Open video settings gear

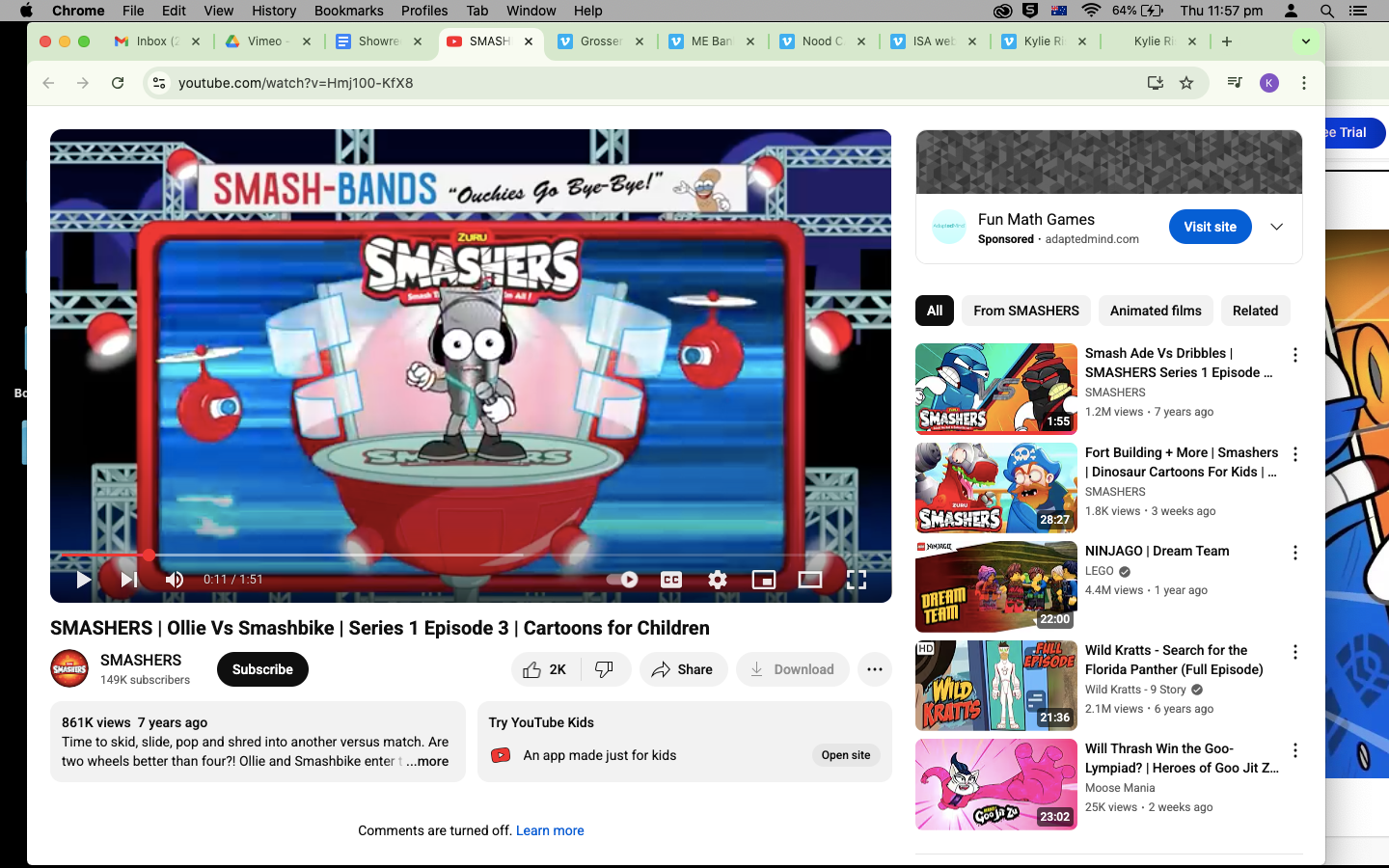click(x=718, y=580)
